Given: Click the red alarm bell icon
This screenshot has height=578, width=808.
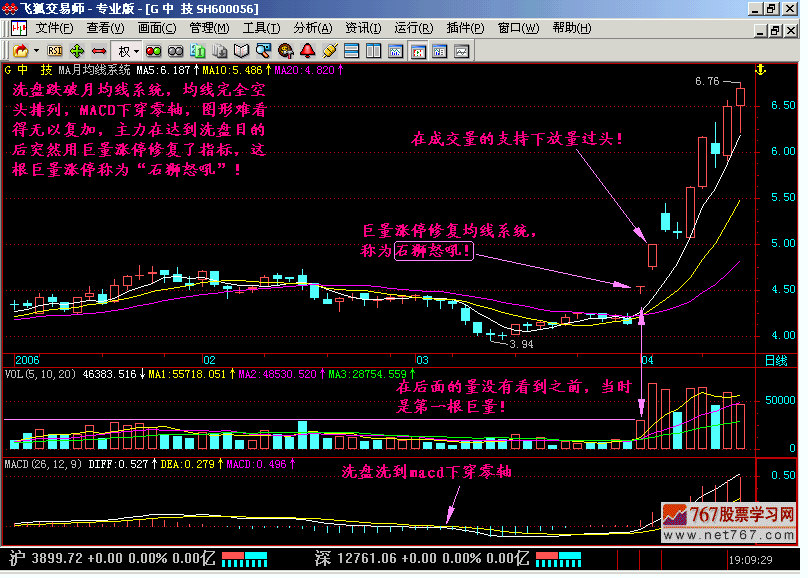Looking at the screenshot, I should pyautogui.click(x=307, y=50).
